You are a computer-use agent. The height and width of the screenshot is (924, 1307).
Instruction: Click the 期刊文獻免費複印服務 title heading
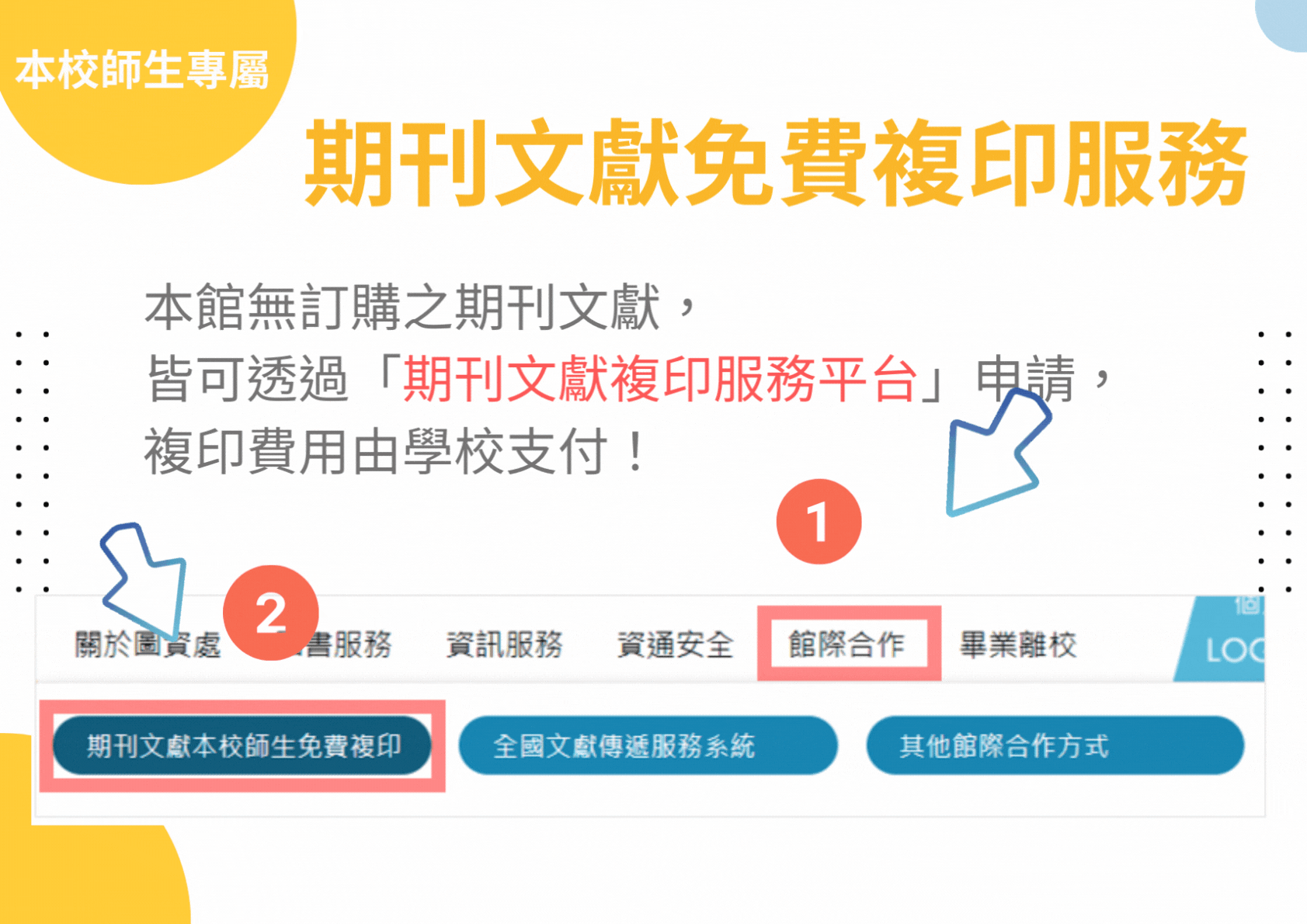[x=776, y=163]
